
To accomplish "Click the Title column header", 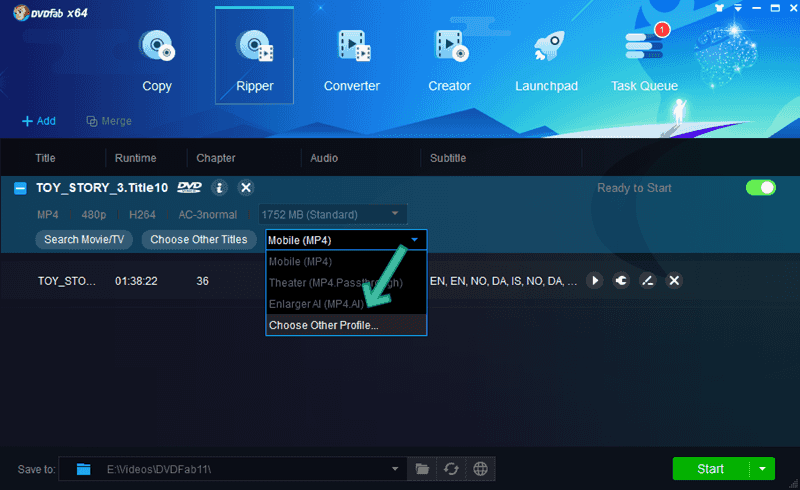I will coord(45,158).
